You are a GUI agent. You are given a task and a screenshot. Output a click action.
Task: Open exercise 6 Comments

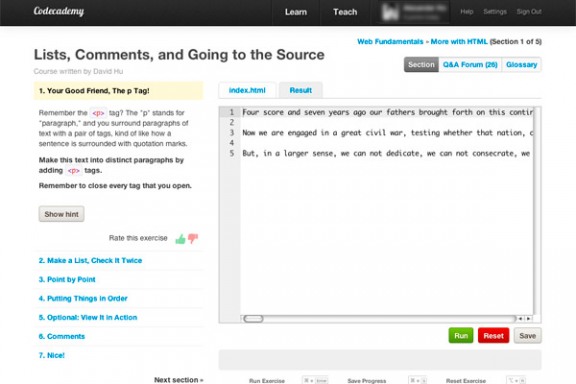tap(62, 337)
